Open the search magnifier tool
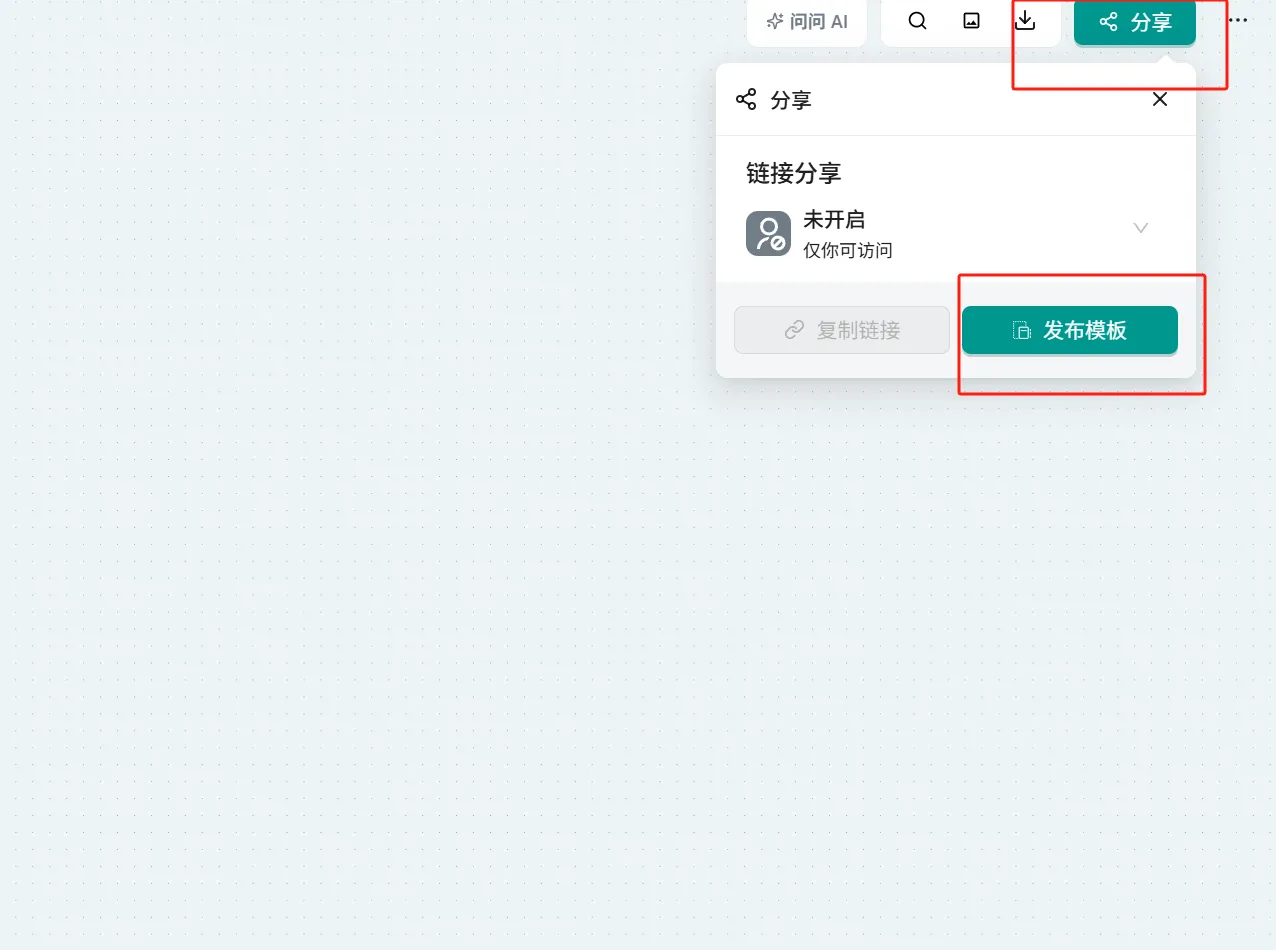The image size is (1276, 950). tap(917, 21)
